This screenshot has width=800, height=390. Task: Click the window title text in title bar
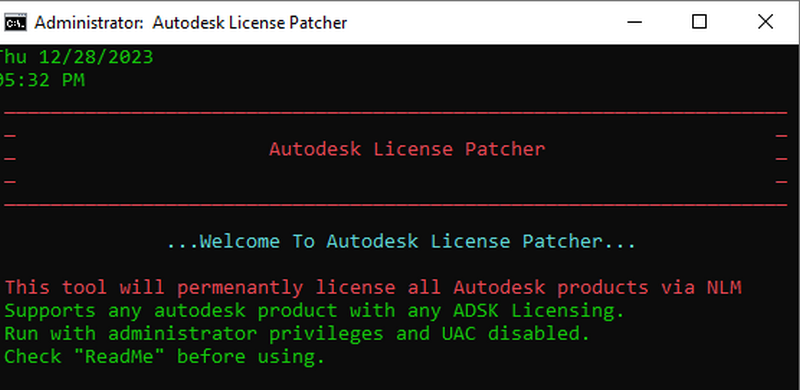tap(191, 23)
